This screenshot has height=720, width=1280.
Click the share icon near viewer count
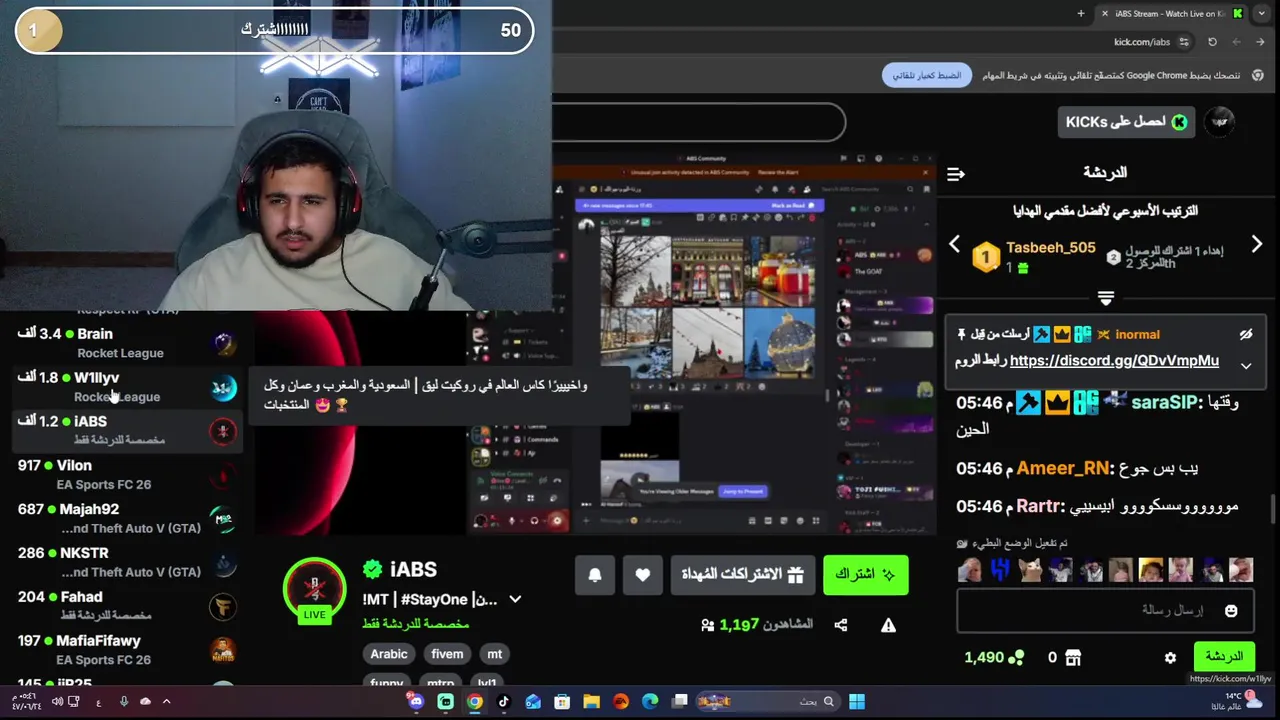[841, 625]
